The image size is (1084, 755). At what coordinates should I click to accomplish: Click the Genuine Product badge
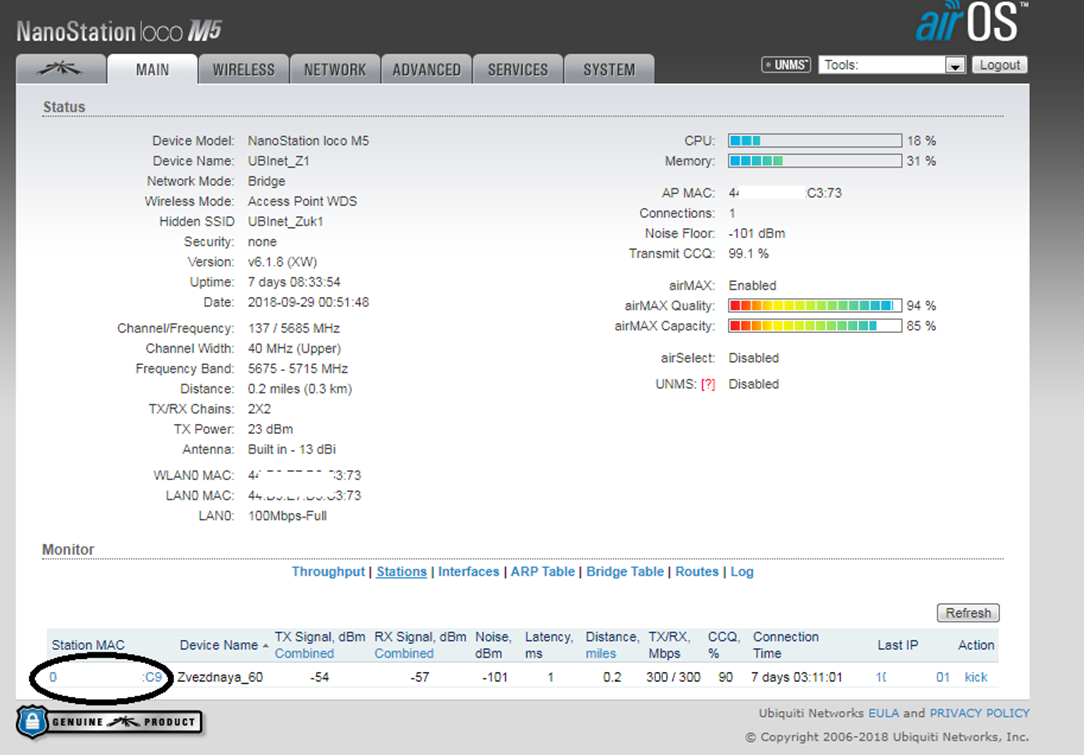click(x=108, y=721)
